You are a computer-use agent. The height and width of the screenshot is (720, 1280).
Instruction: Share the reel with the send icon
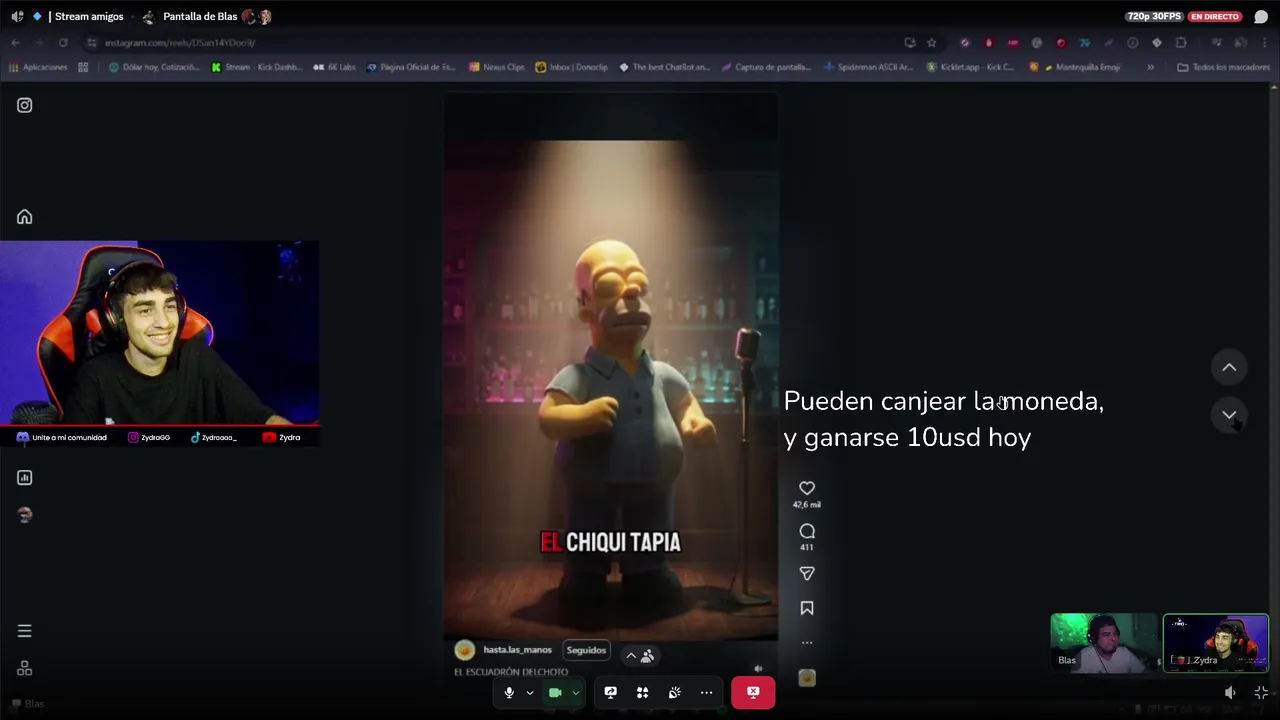click(x=807, y=573)
